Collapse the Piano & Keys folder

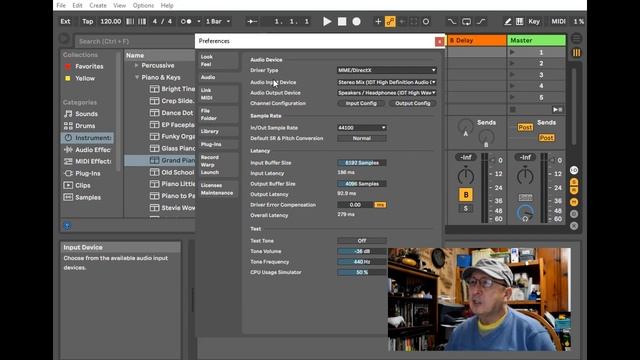tap(136, 77)
